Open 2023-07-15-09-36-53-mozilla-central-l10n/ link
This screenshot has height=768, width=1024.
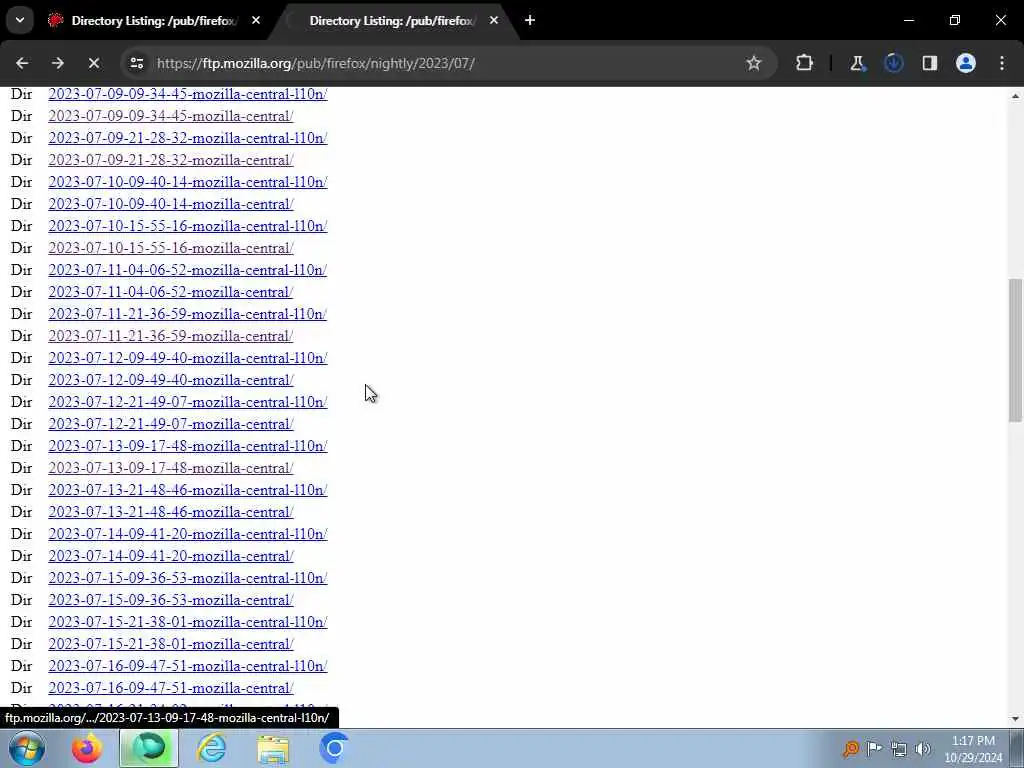pyautogui.click(x=187, y=579)
